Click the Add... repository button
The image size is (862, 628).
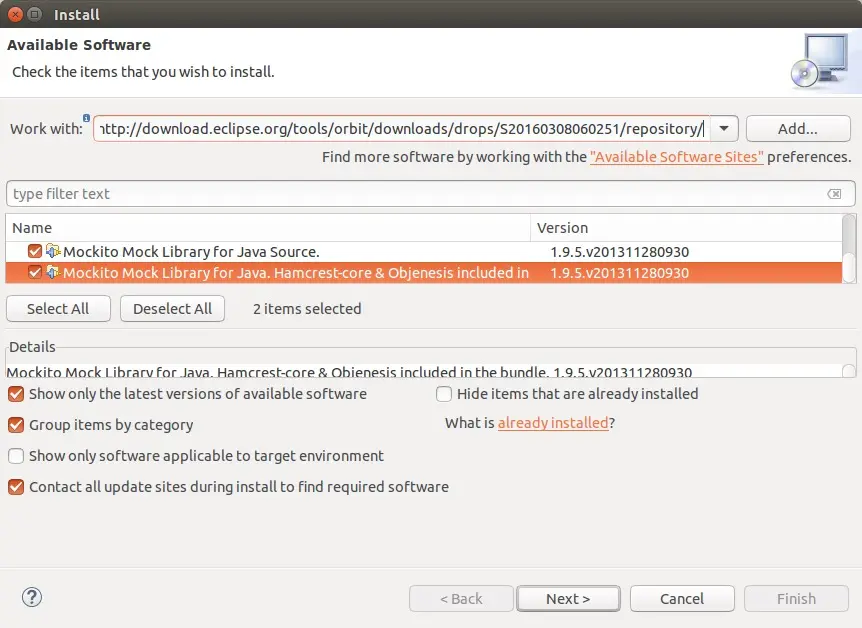[798, 129]
